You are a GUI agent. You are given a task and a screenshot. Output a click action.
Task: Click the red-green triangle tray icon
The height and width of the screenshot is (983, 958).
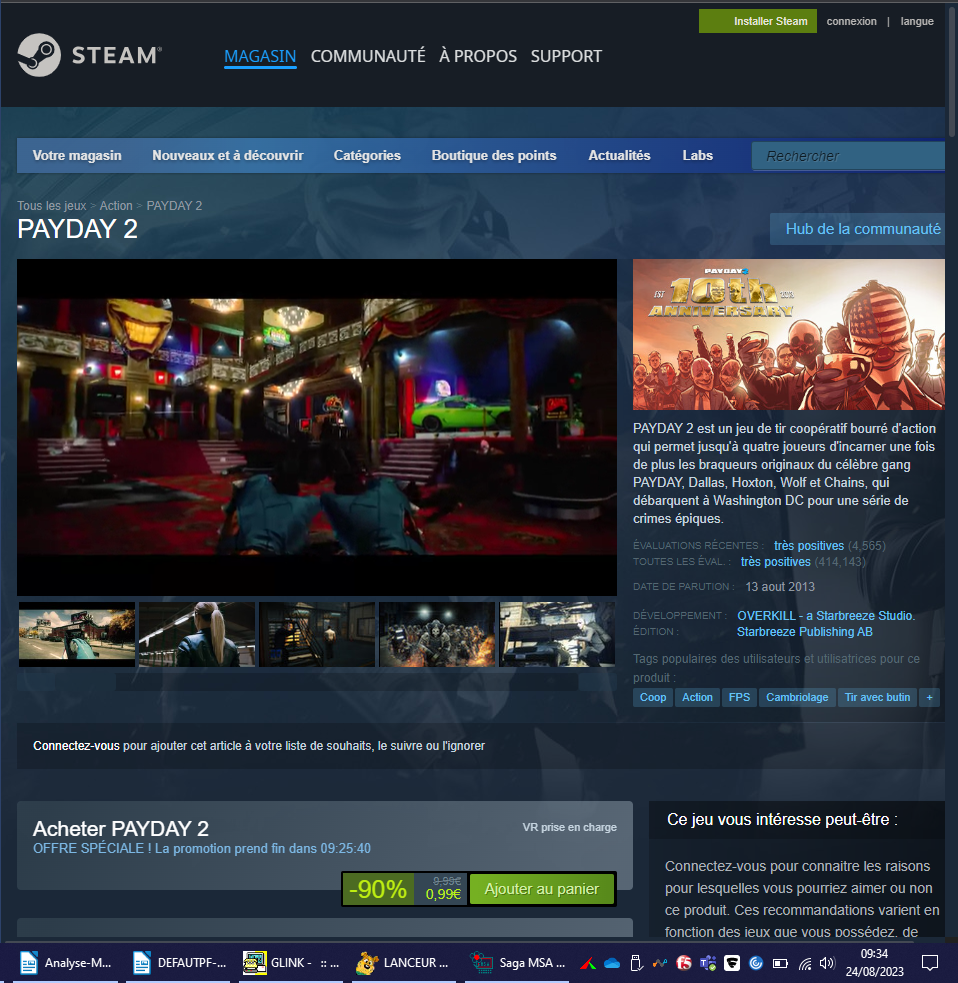[587, 964]
